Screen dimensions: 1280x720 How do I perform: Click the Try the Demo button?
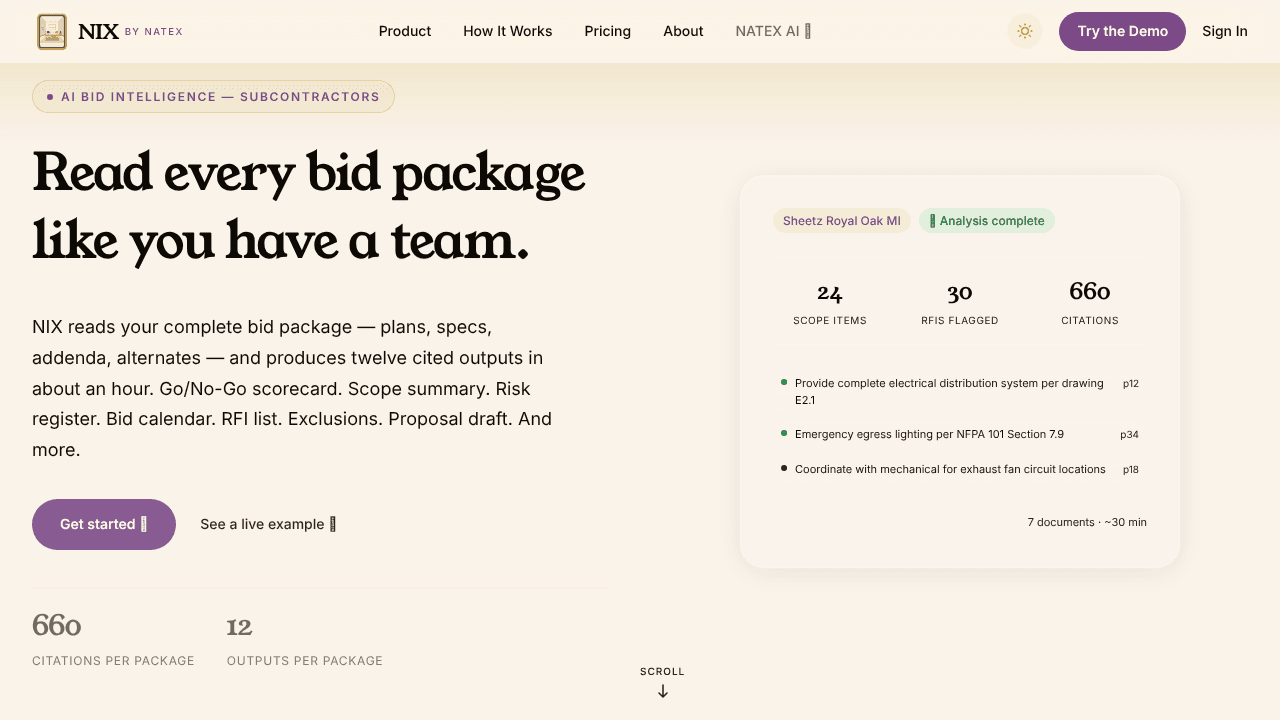click(1122, 31)
